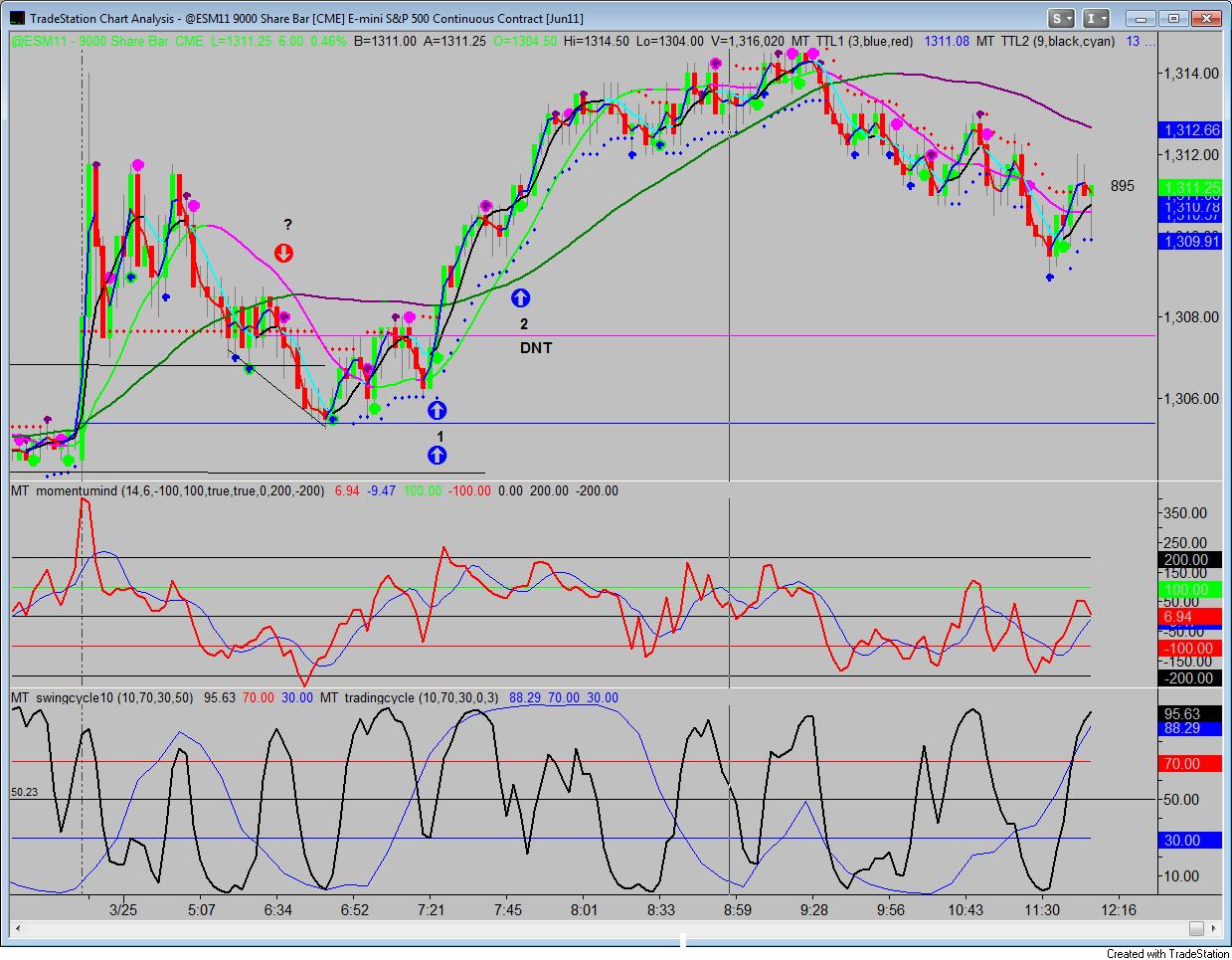
Task: Select the blue up-arrow below label 1
Action: coord(437,455)
